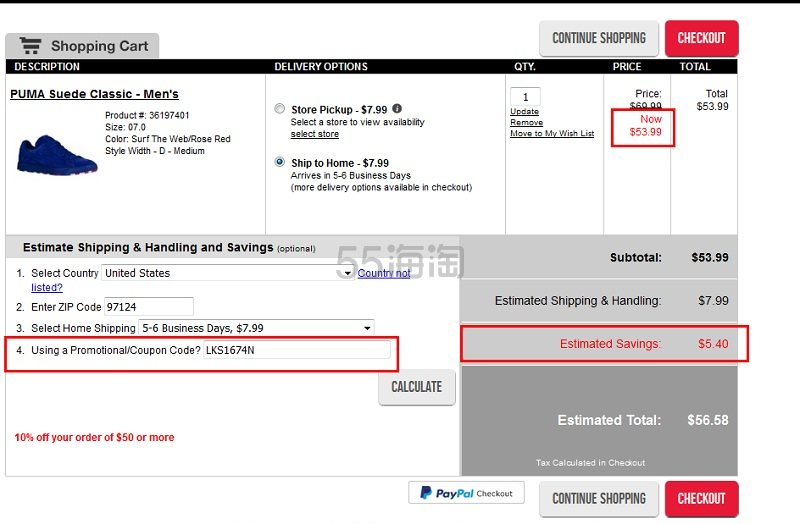Click the Update quantity link

524,111
